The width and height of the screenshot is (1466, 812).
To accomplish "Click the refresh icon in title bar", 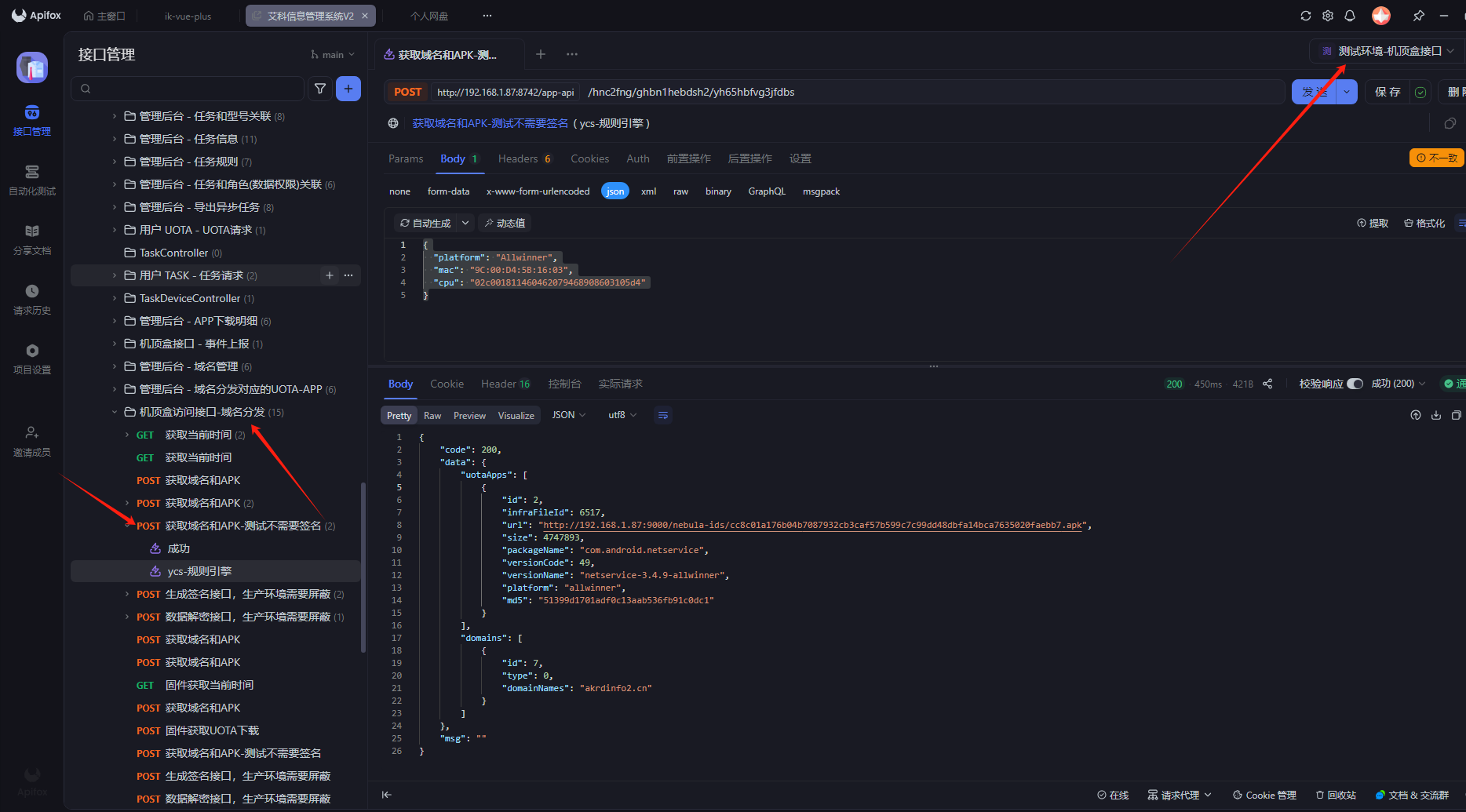I will (1306, 16).
